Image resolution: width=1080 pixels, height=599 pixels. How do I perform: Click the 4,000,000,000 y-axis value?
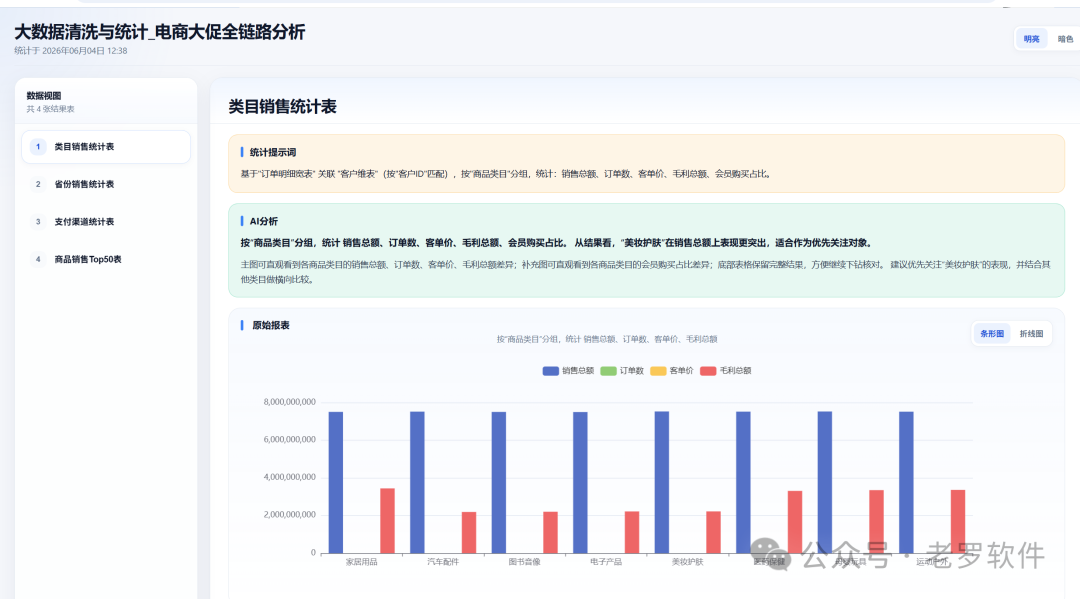click(289, 477)
